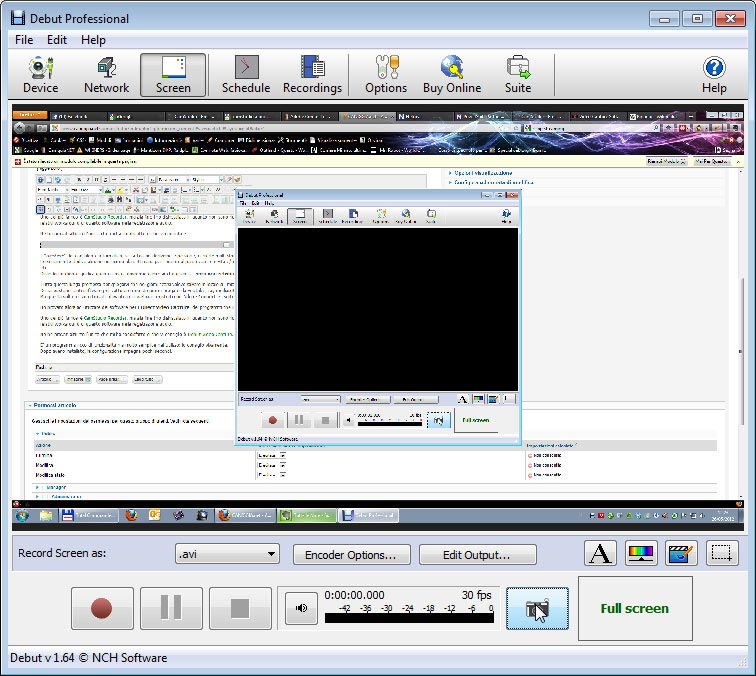Image resolution: width=756 pixels, height=676 pixels.
Task: Select the Device webcam capture source
Action: coord(40,75)
